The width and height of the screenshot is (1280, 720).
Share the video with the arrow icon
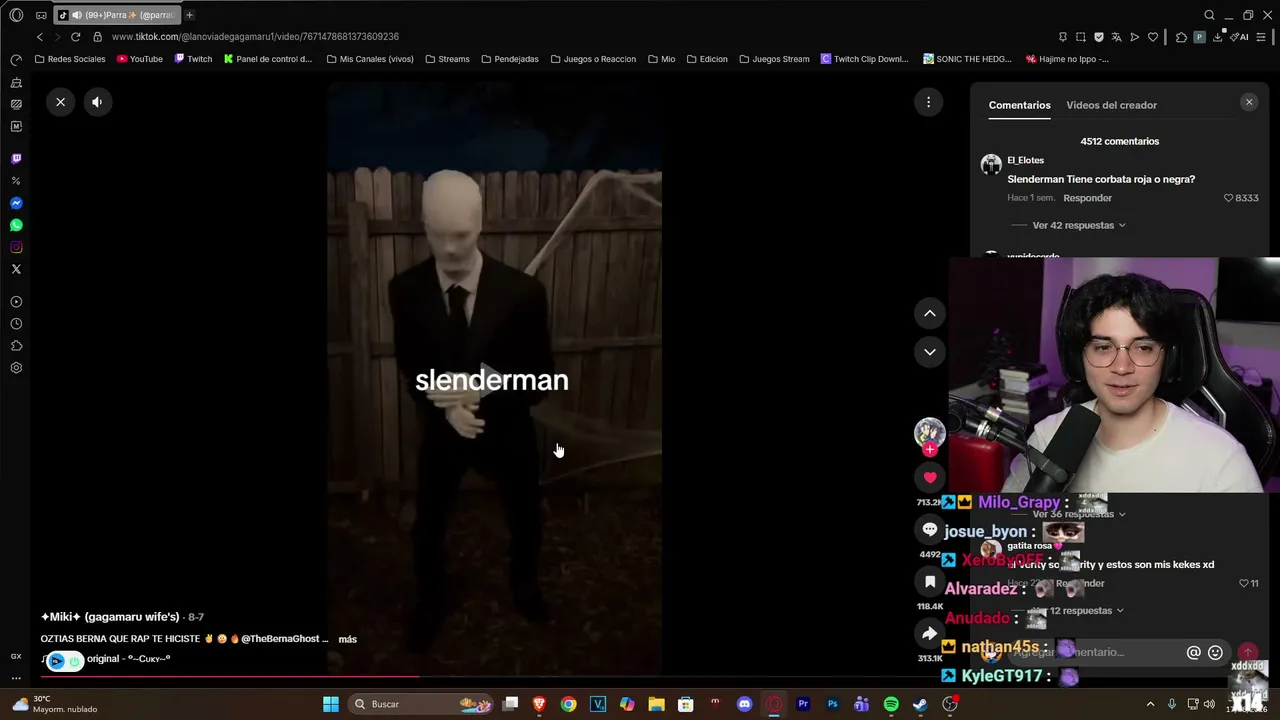pos(930,634)
